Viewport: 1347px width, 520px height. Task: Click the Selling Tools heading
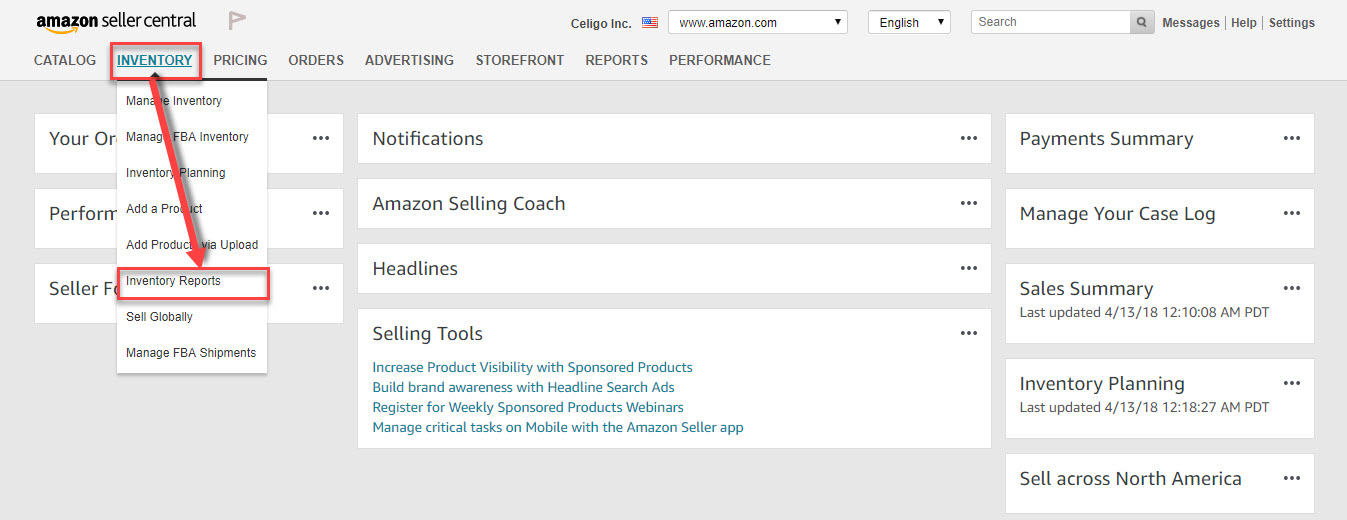coord(427,334)
